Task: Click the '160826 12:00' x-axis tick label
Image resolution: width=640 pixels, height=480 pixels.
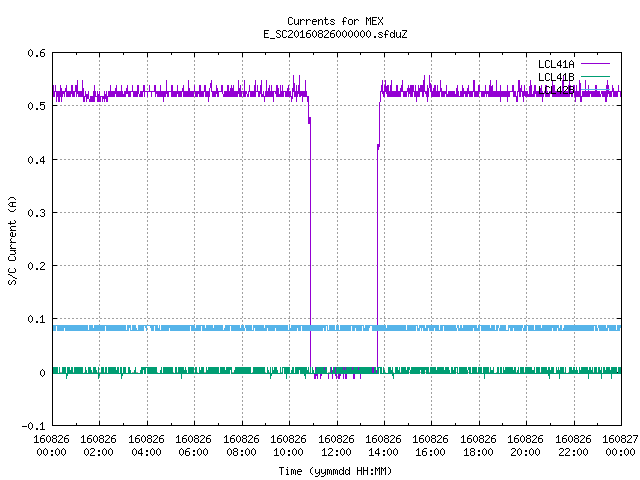Action: click(x=336, y=446)
